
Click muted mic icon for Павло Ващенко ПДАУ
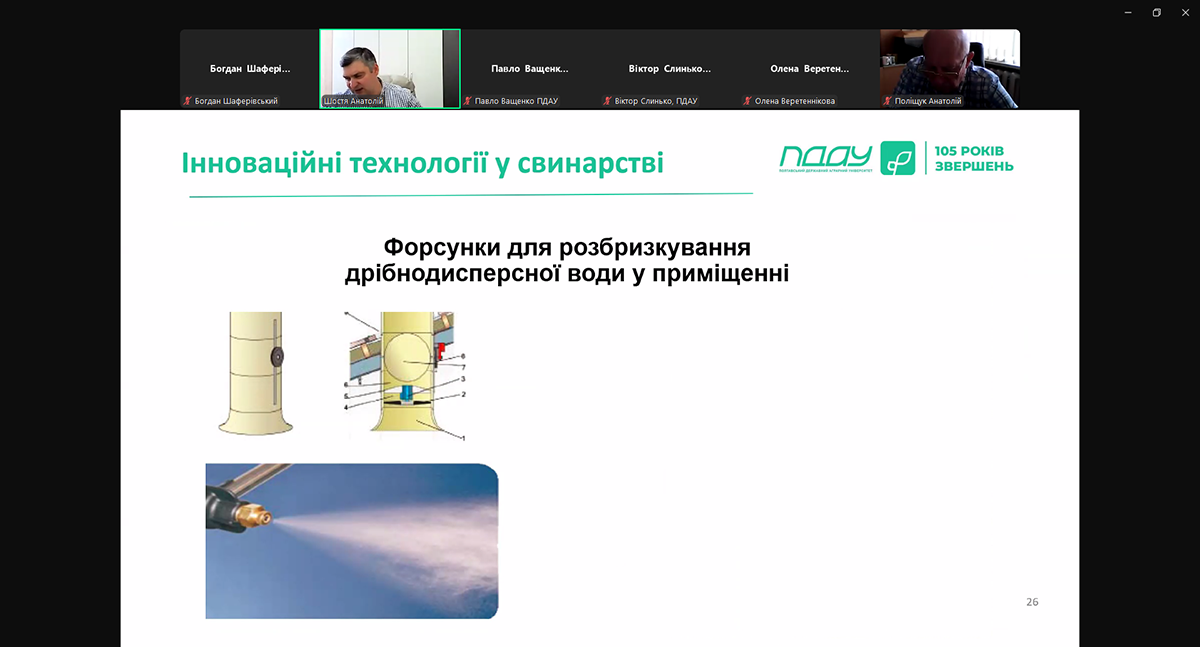(467, 101)
